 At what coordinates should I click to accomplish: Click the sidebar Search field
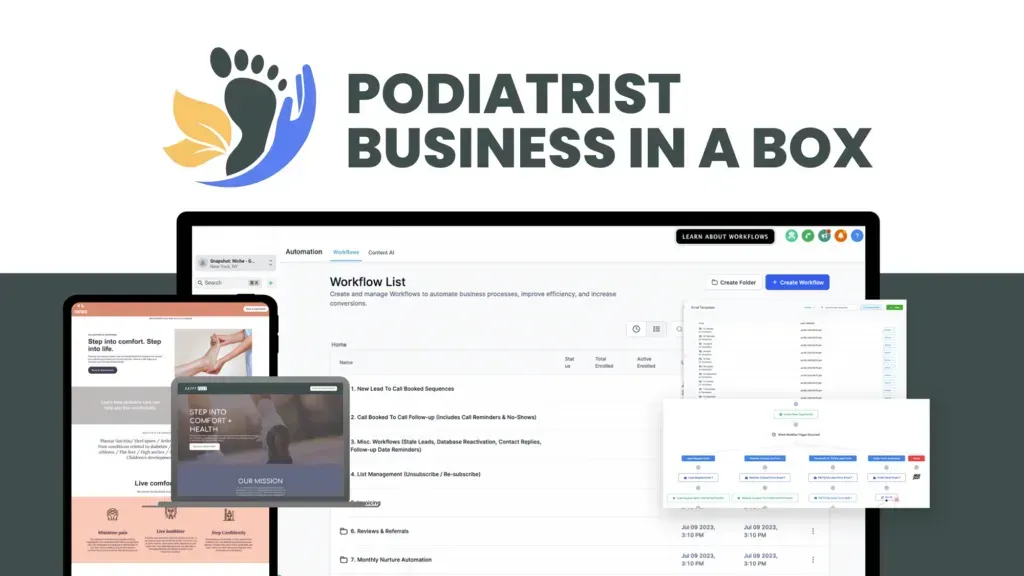pyautogui.click(x=229, y=283)
